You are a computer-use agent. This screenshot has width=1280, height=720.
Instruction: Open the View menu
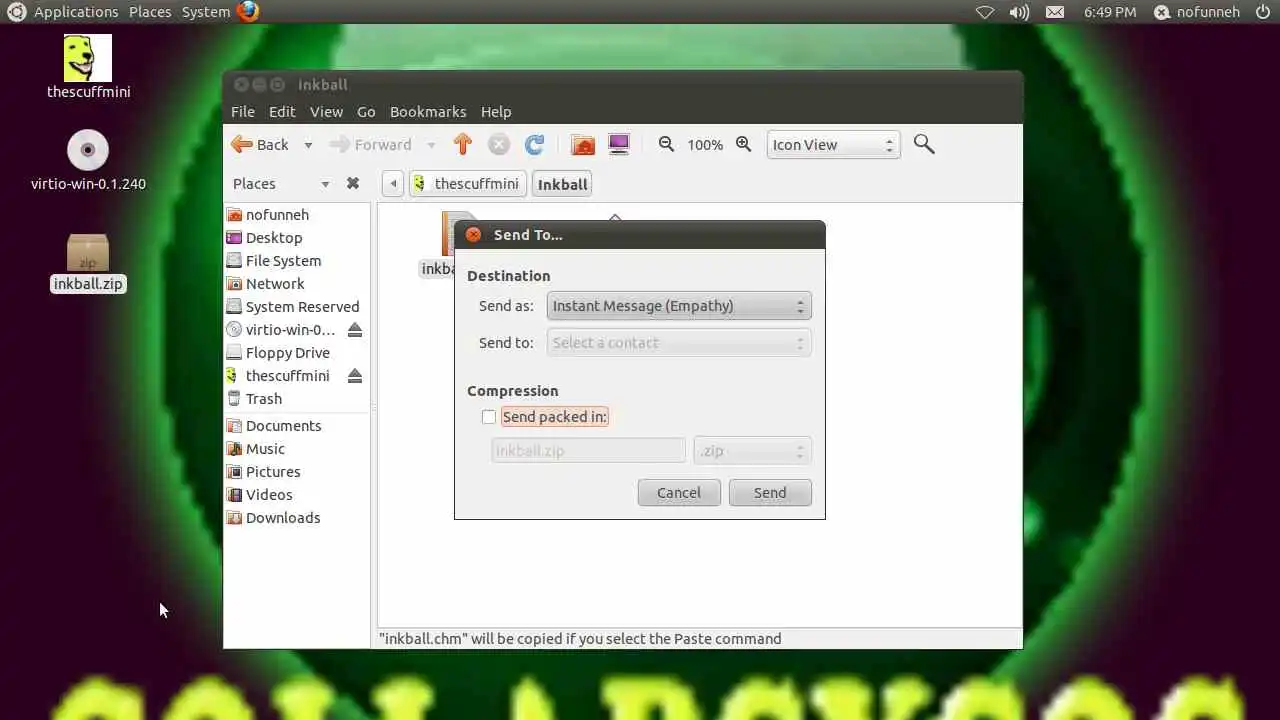click(x=326, y=112)
